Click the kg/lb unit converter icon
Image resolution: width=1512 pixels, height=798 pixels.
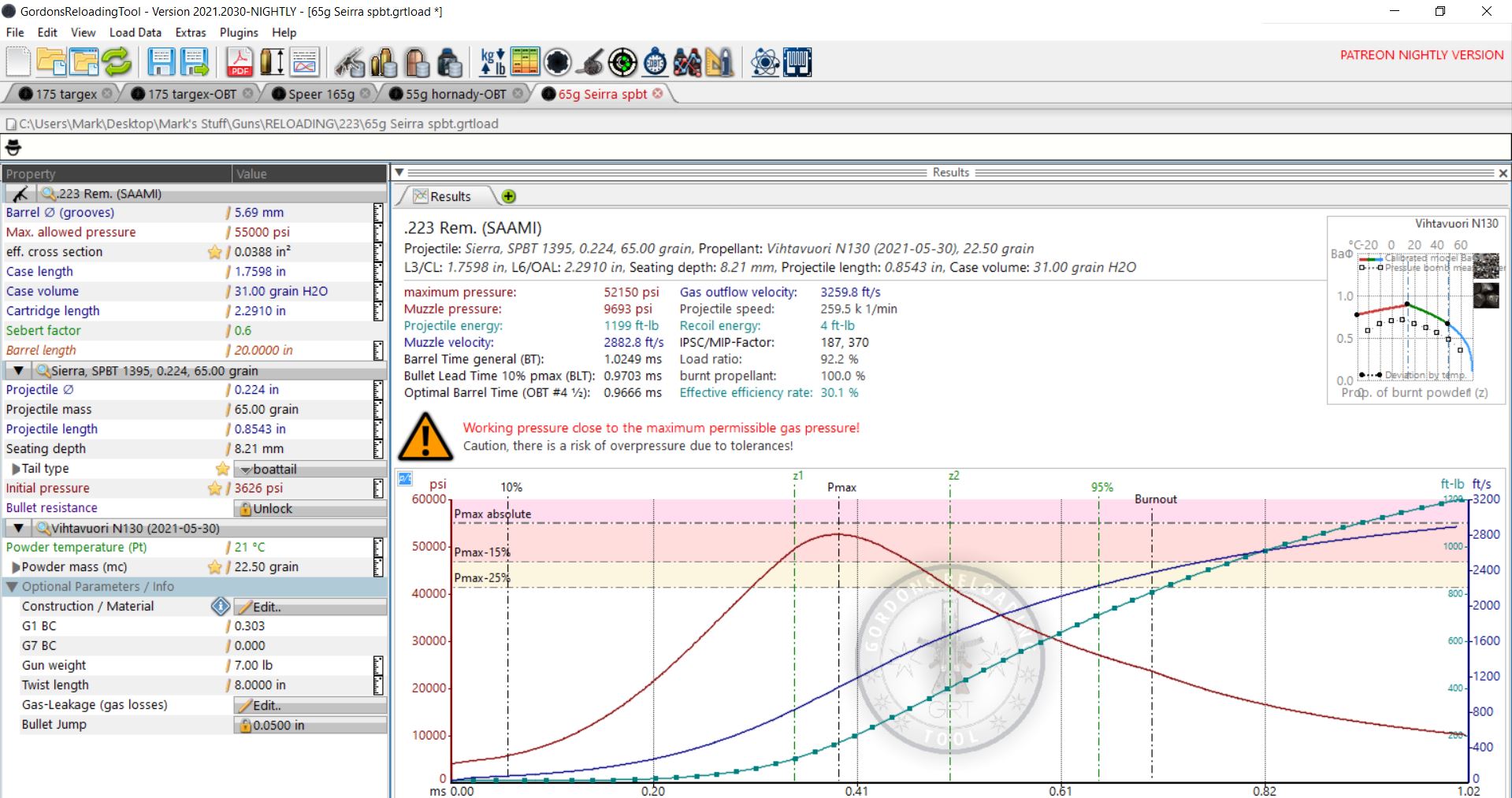(x=493, y=61)
